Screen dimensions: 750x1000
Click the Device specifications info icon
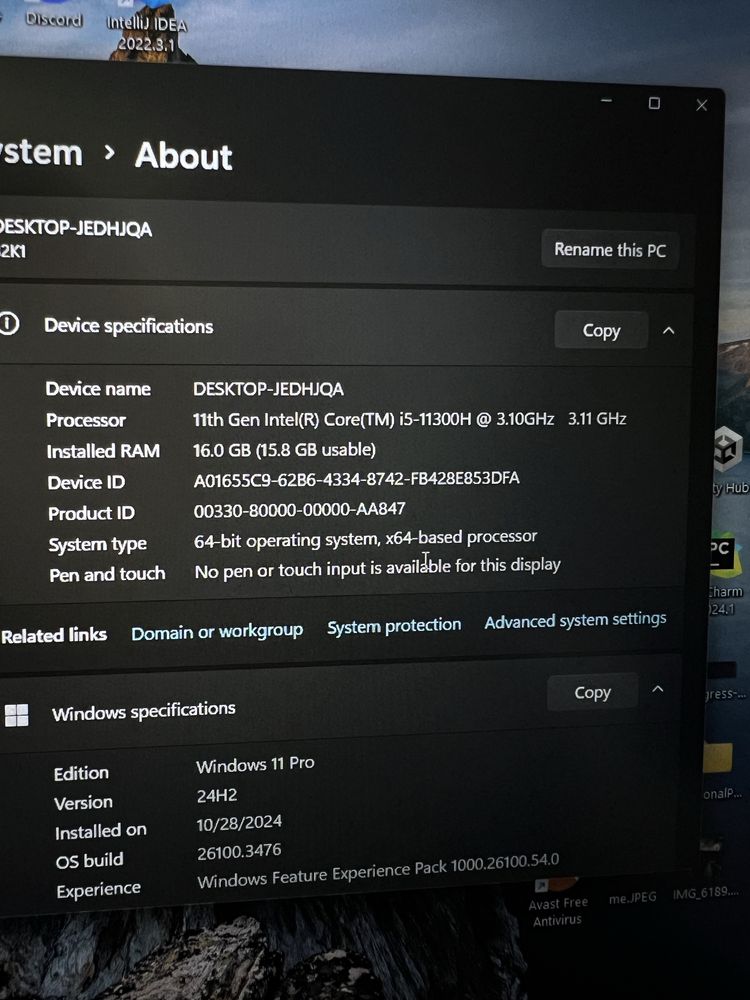(x=9, y=324)
